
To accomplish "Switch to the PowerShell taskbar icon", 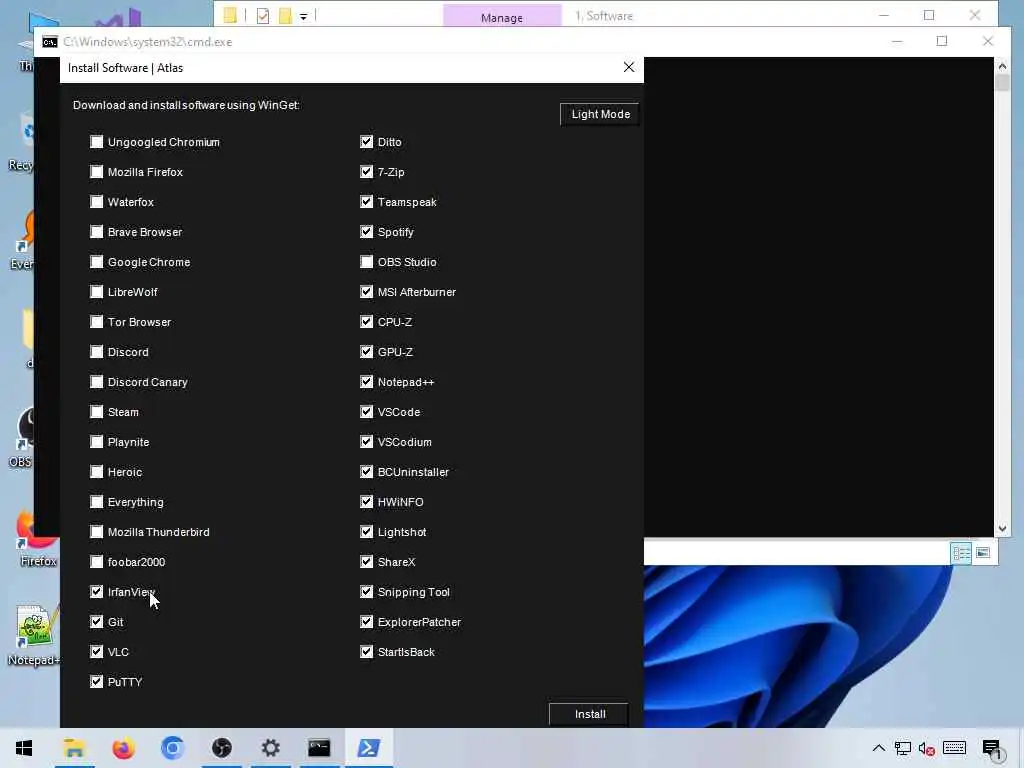I will click(368, 748).
